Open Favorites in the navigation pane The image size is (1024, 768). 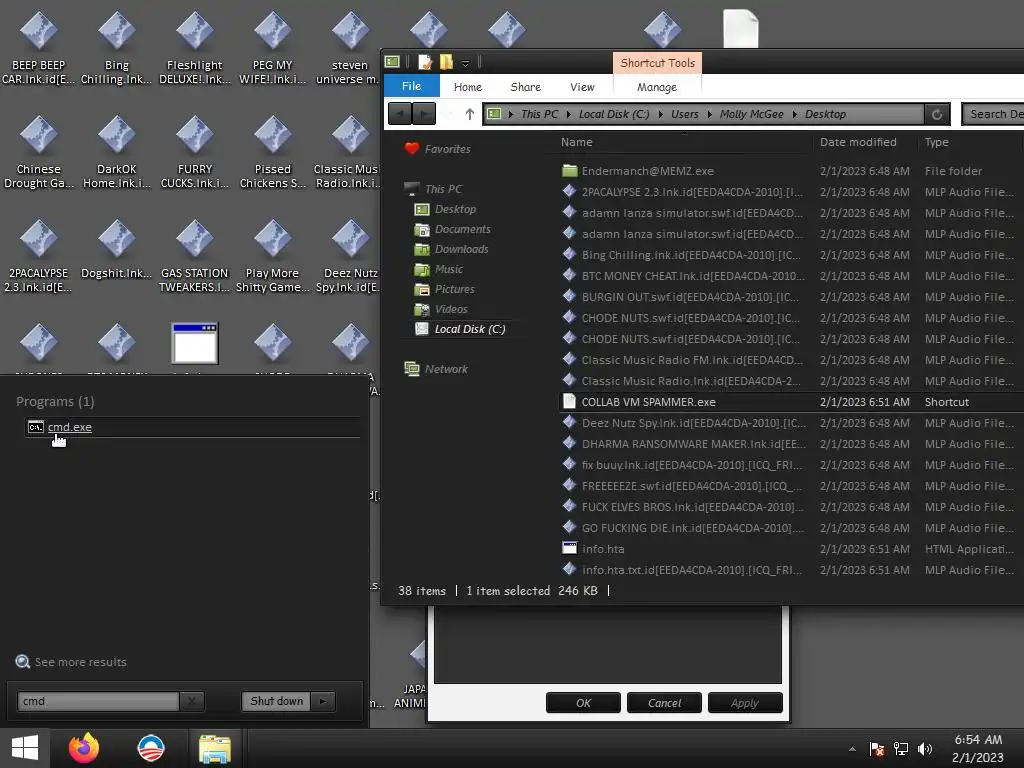(x=447, y=149)
